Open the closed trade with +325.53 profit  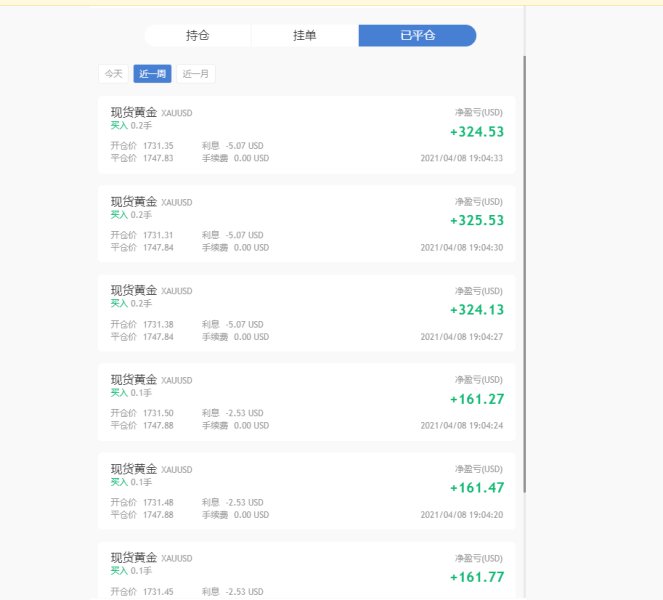click(307, 224)
